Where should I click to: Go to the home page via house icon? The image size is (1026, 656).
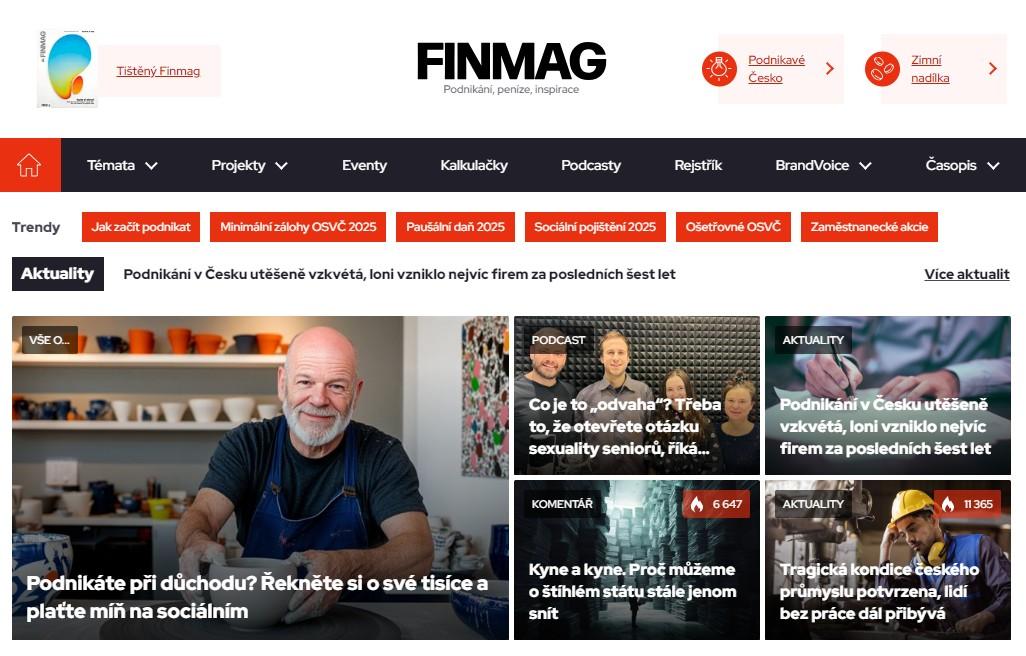click(x=29, y=165)
